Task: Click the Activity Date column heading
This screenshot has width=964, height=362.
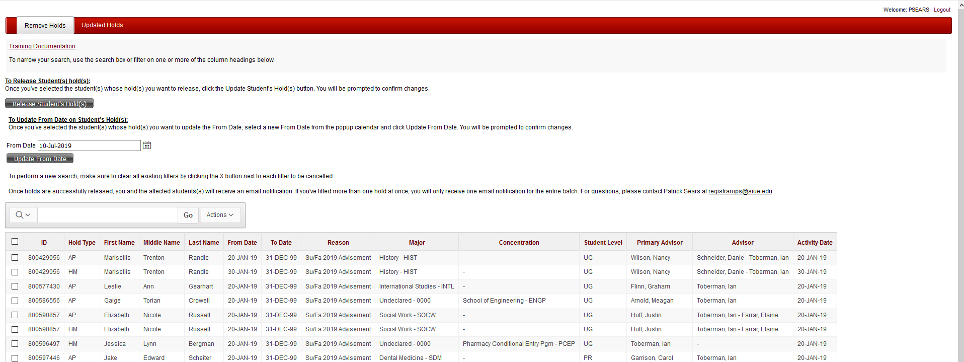Action: tap(815, 243)
